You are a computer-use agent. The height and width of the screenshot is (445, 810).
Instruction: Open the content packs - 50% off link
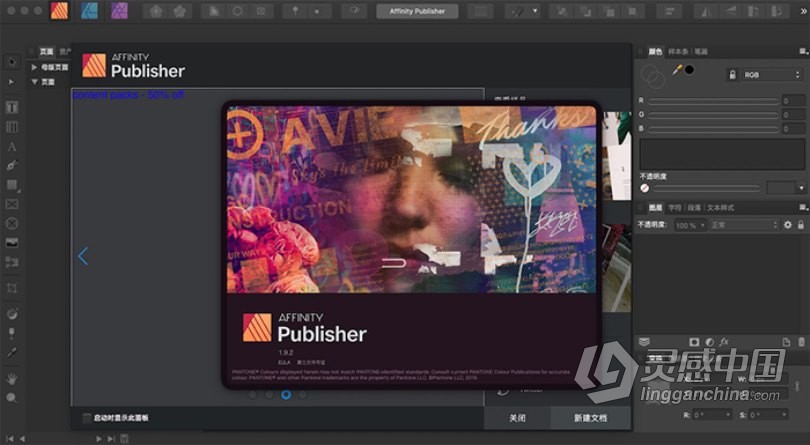128,95
